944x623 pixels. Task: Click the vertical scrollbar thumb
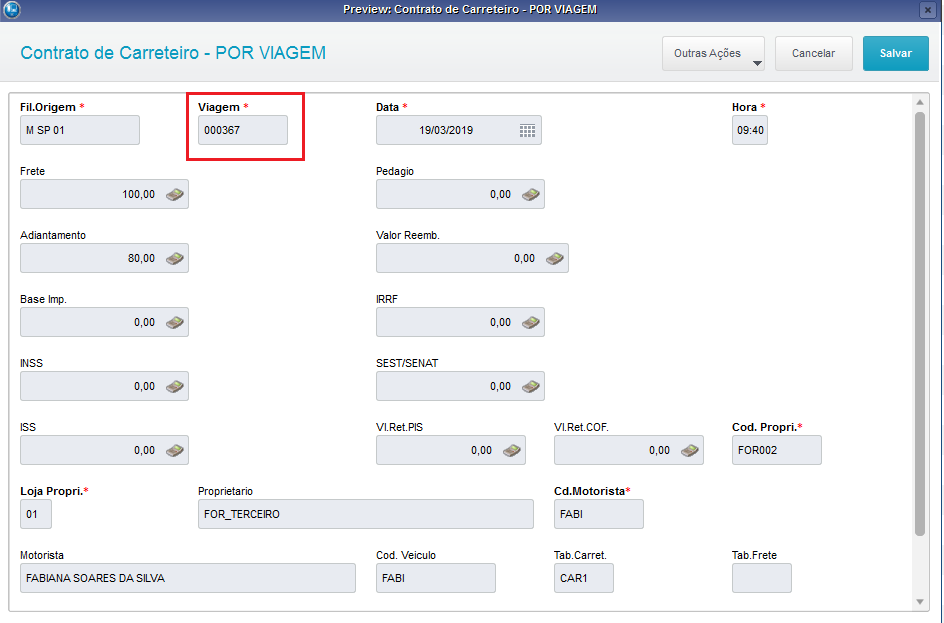(920, 324)
